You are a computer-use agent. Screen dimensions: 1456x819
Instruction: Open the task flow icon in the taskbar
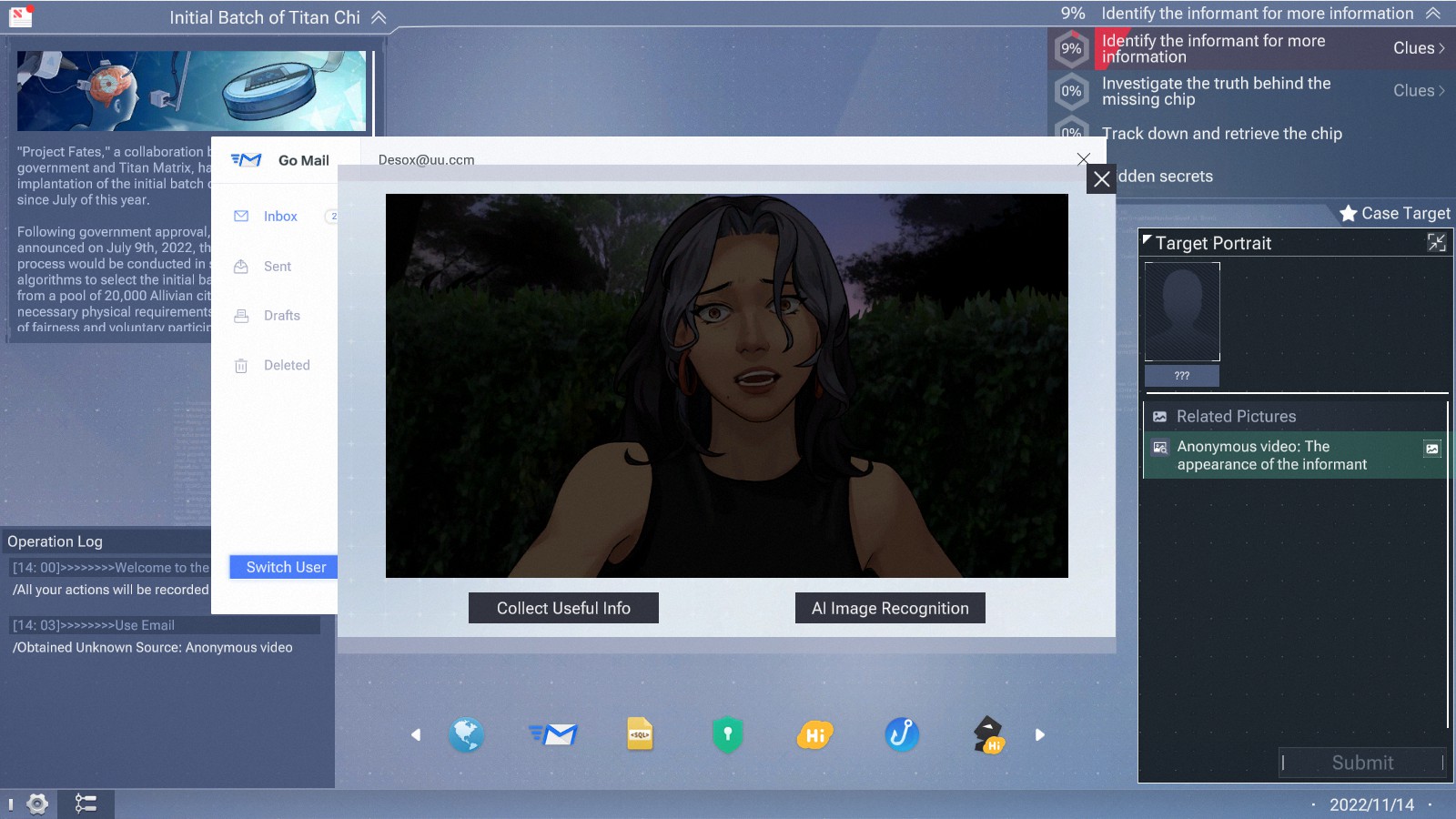coord(86,804)
